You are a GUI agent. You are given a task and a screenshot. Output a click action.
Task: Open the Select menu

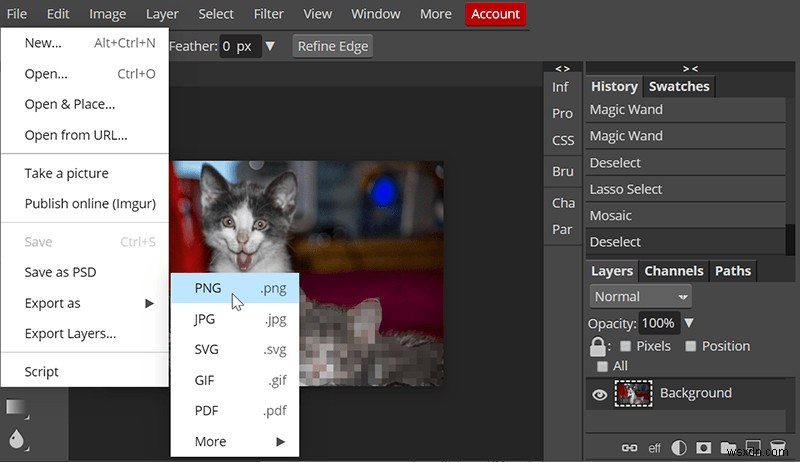pyautogui.click(x=216, y=14)
